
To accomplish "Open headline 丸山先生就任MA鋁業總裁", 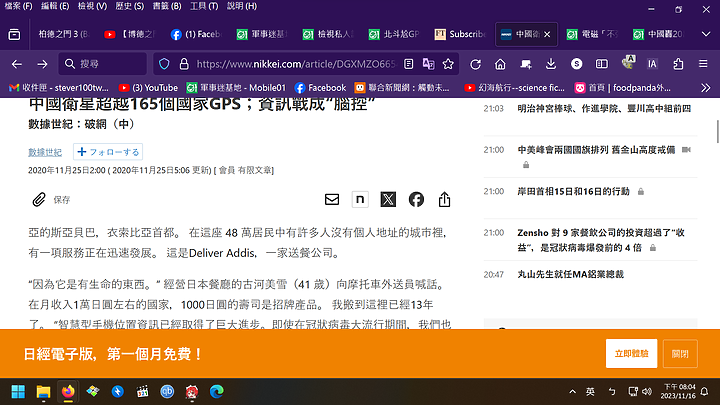I will point(571,275).
